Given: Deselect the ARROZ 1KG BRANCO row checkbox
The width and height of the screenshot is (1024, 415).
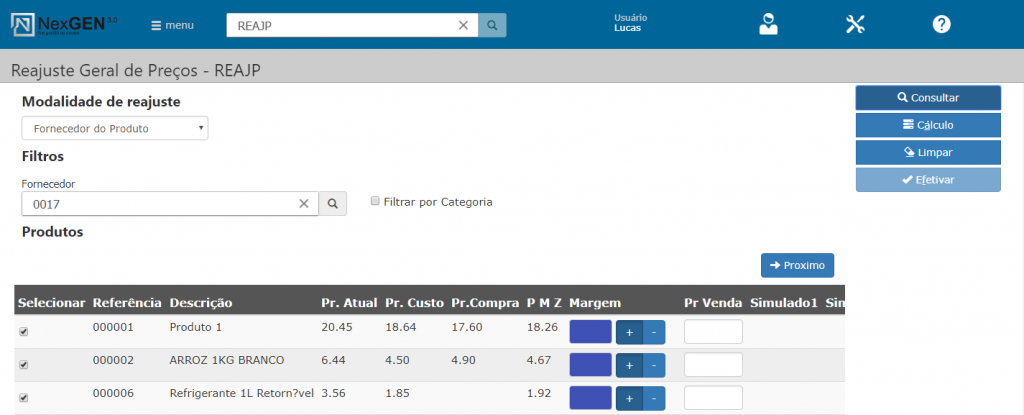Looking at the screenshot, I should point(24,365).
